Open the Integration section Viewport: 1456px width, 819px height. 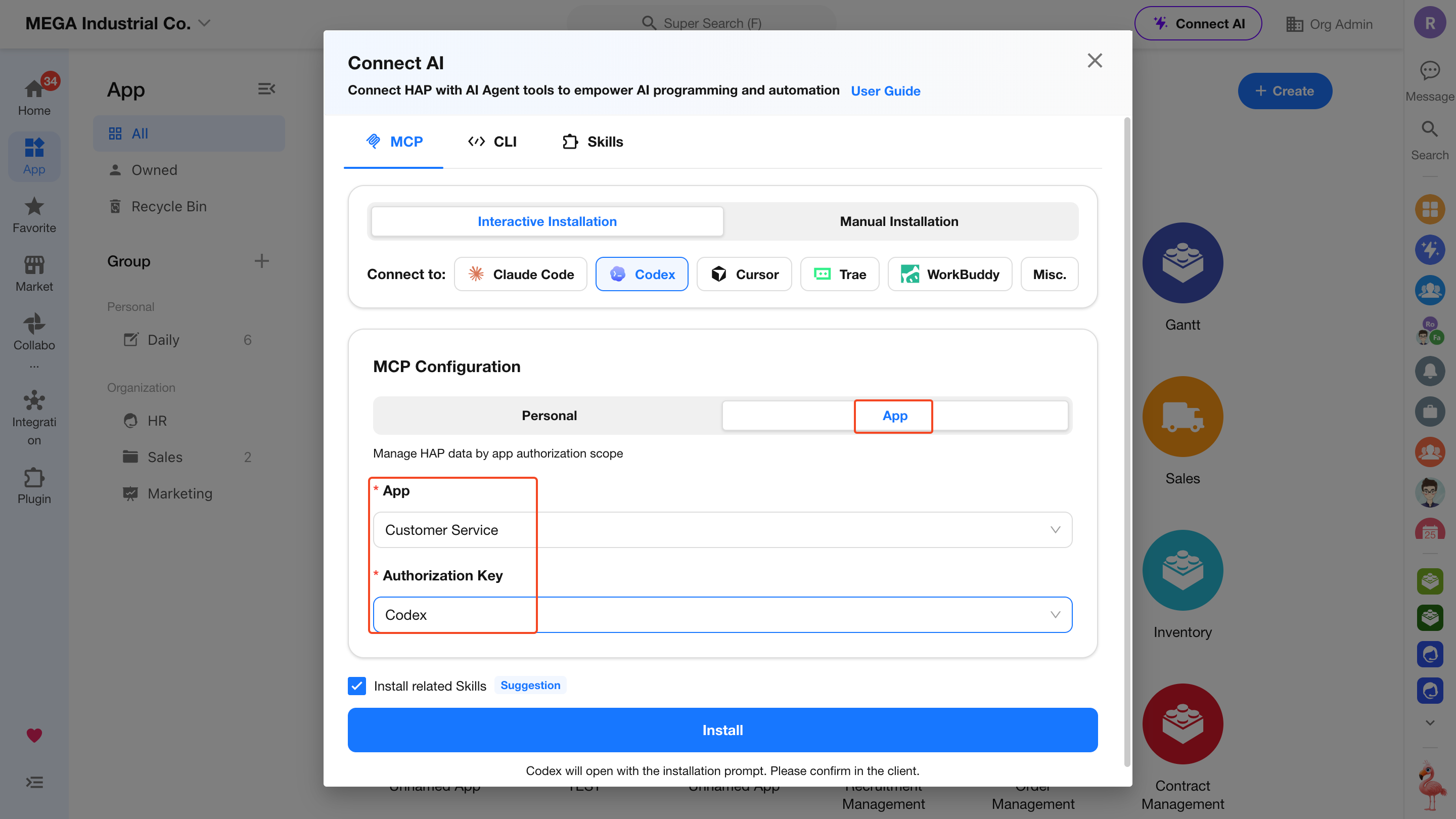click(x=34, y=418)
